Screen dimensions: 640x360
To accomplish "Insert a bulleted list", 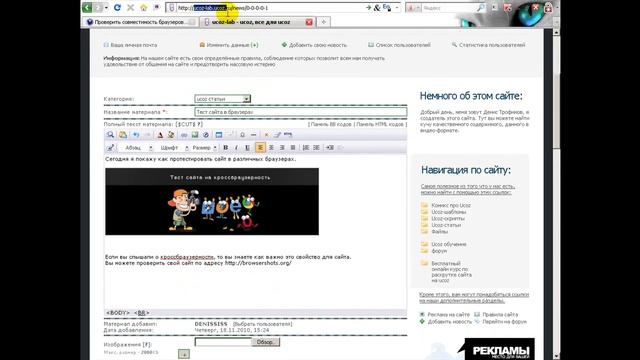I will coord(316,147).
